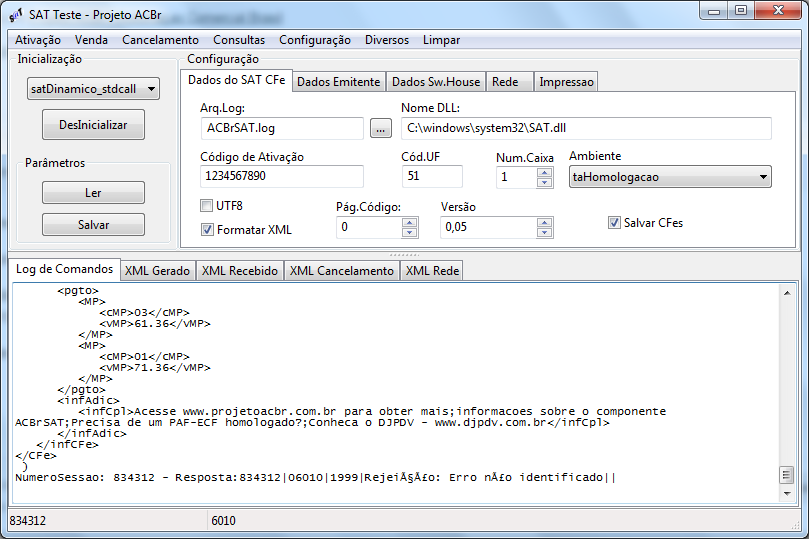
Task: Click the Num.Caixa value field
Action: (516, 177)
